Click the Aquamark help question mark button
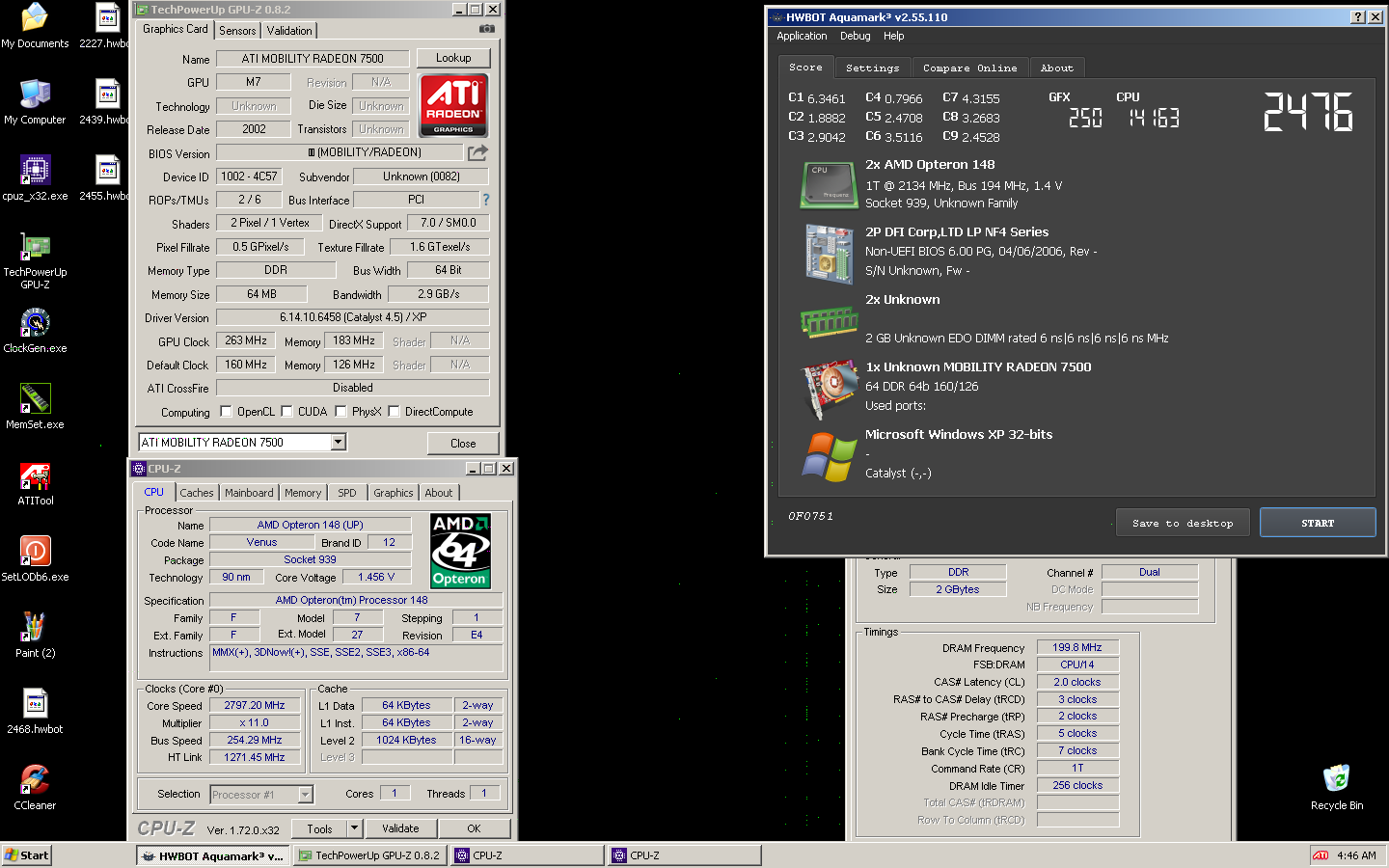Image resolution: width=1389 pixels, height=868 pixels. 1358,17
